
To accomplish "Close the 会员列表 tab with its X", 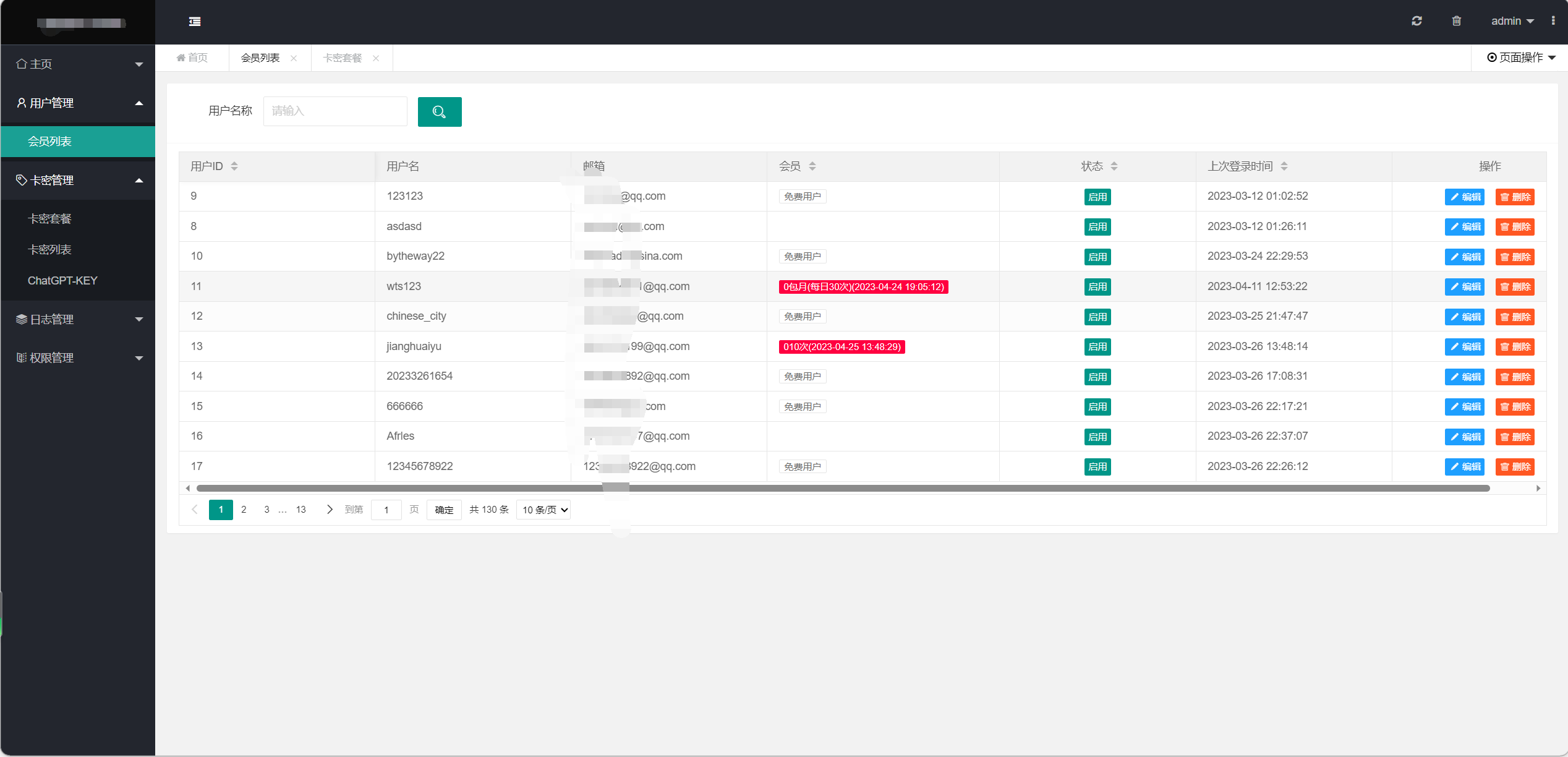I will [x=294, y=58].
